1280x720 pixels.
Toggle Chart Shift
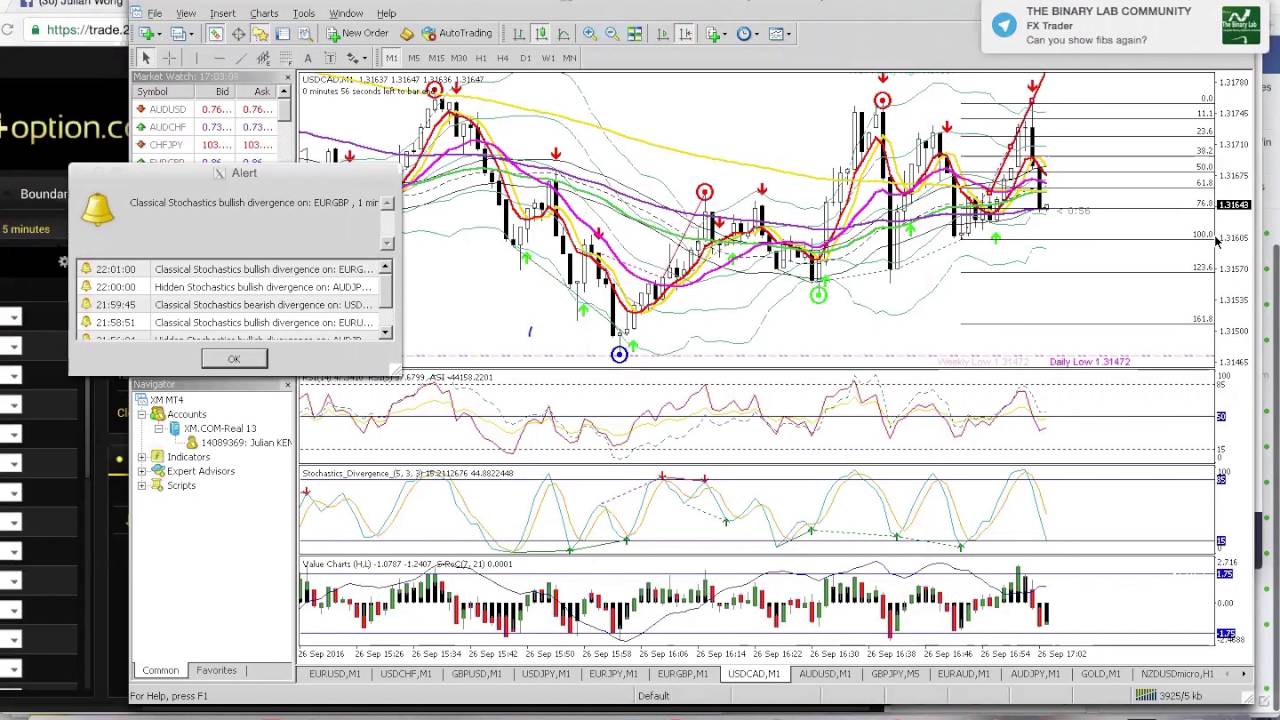point(686,34)
